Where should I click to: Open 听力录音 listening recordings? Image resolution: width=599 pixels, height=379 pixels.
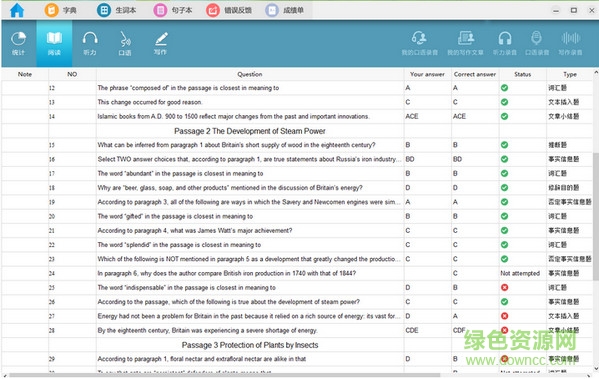[x=505, y=44]
